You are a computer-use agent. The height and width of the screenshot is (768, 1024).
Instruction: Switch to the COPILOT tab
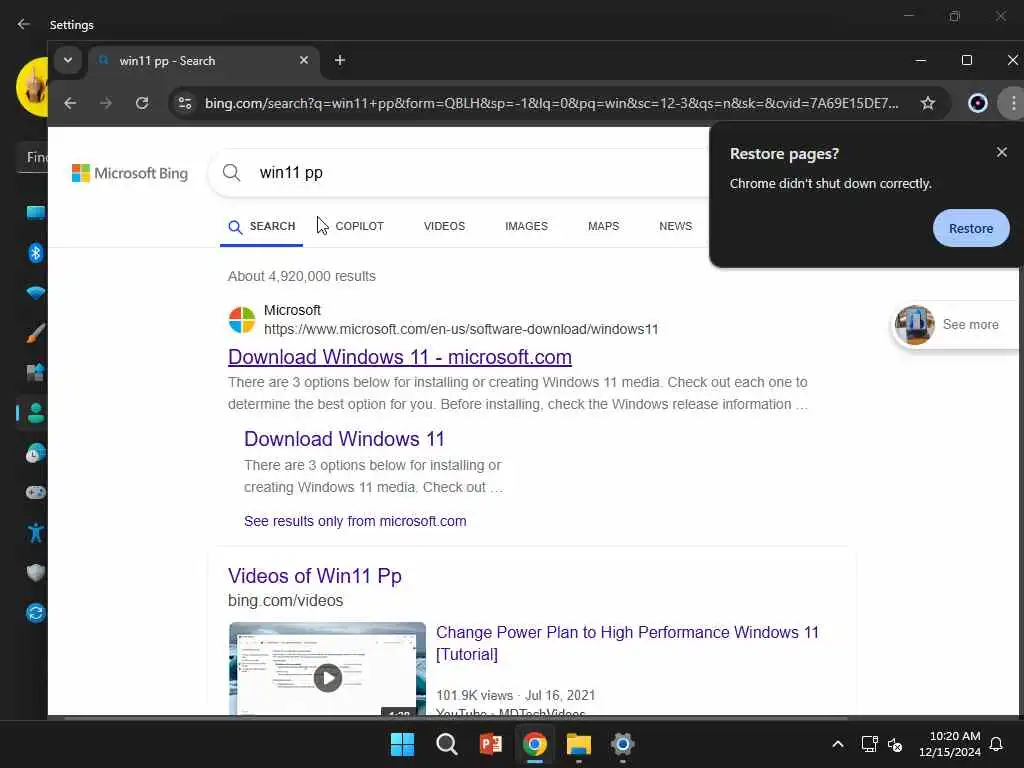[359, 227]
